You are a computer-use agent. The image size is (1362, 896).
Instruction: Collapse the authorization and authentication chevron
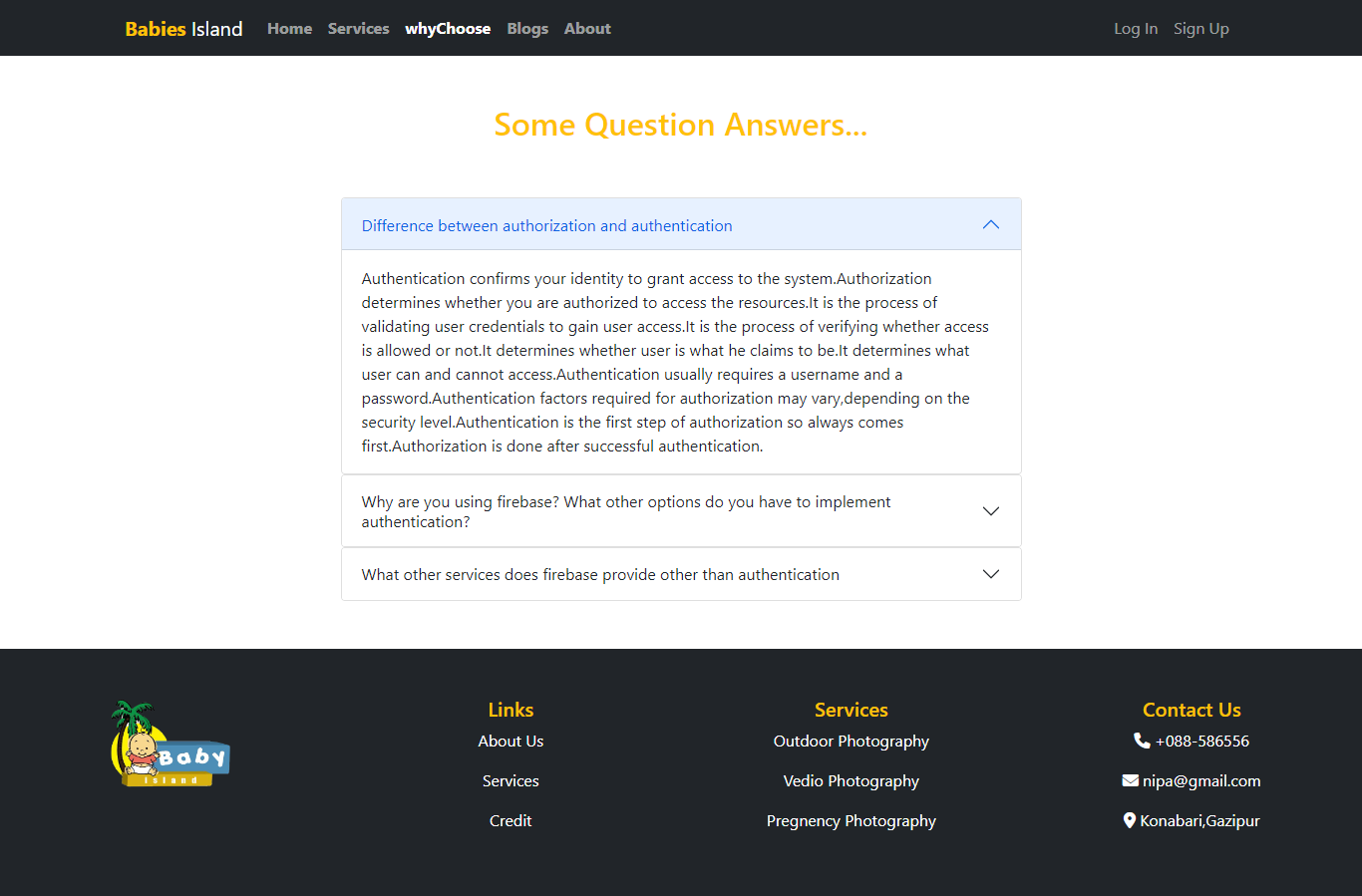991,224
